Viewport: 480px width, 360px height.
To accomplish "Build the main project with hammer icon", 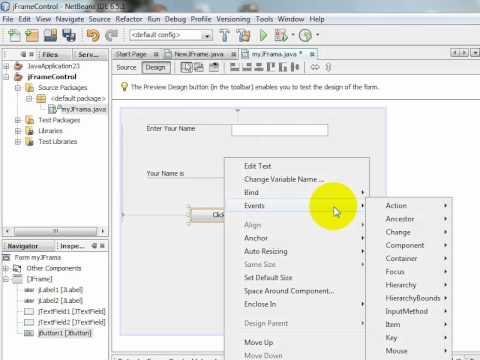I will pyautogui.click(x=224, y=35).
